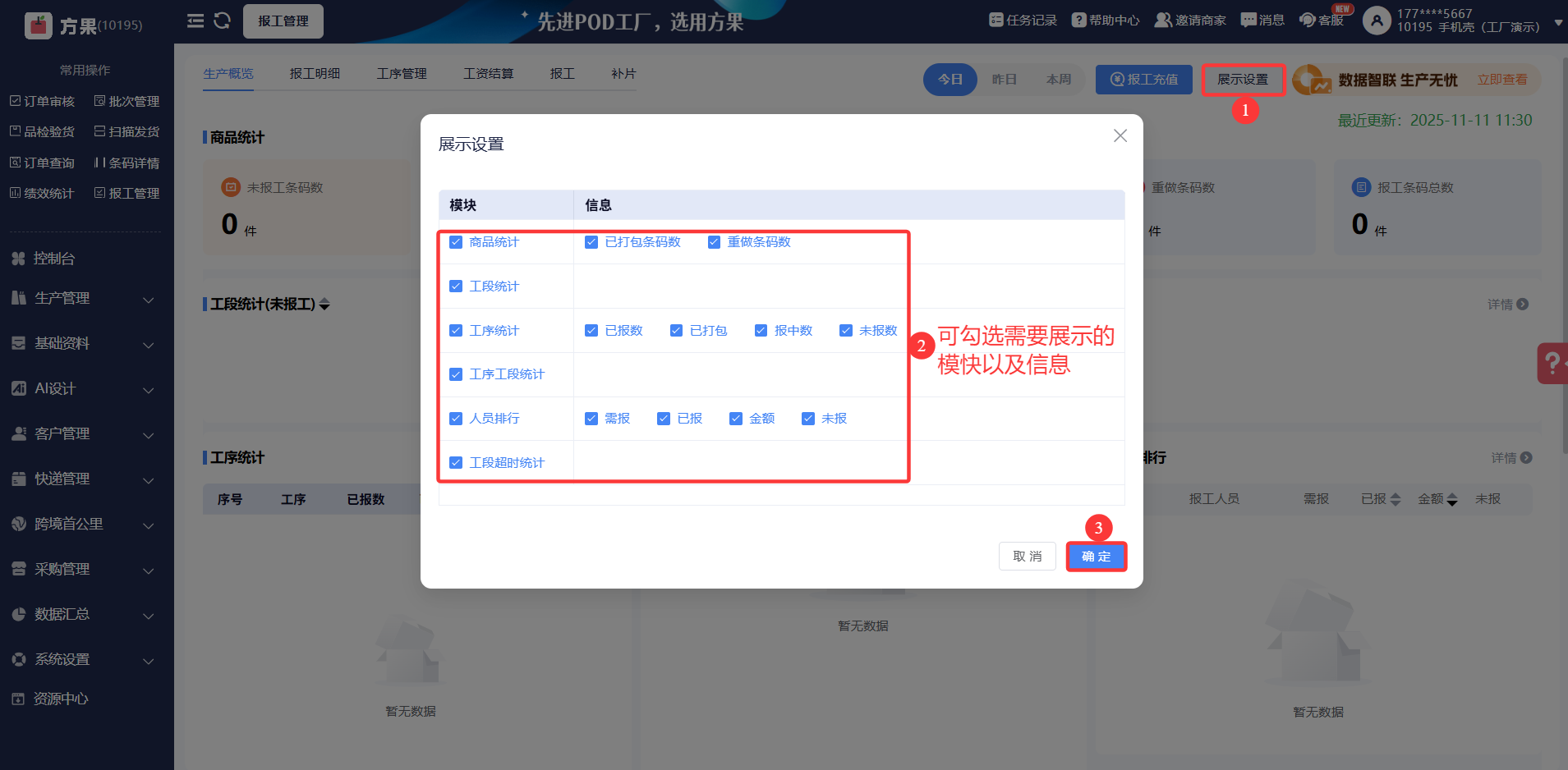1568x770 pixels.
Task: Switch to the 生产概览 tab
Action: (x=228, y=74)
